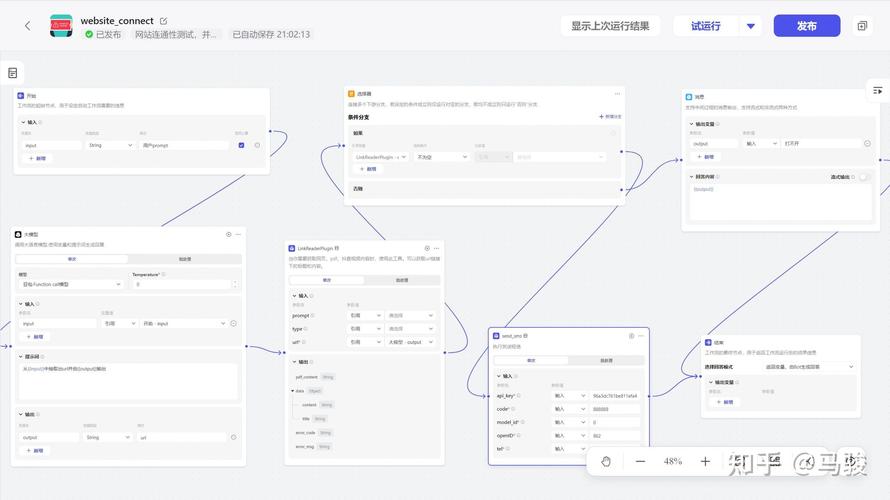Open the String type dropdown in 开始 node
The image size is (890, 500).
(109, 145)
